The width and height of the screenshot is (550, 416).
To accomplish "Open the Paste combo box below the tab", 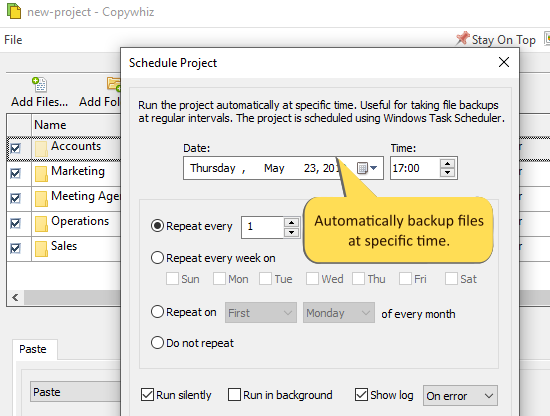I will click(x=75, y=392).
